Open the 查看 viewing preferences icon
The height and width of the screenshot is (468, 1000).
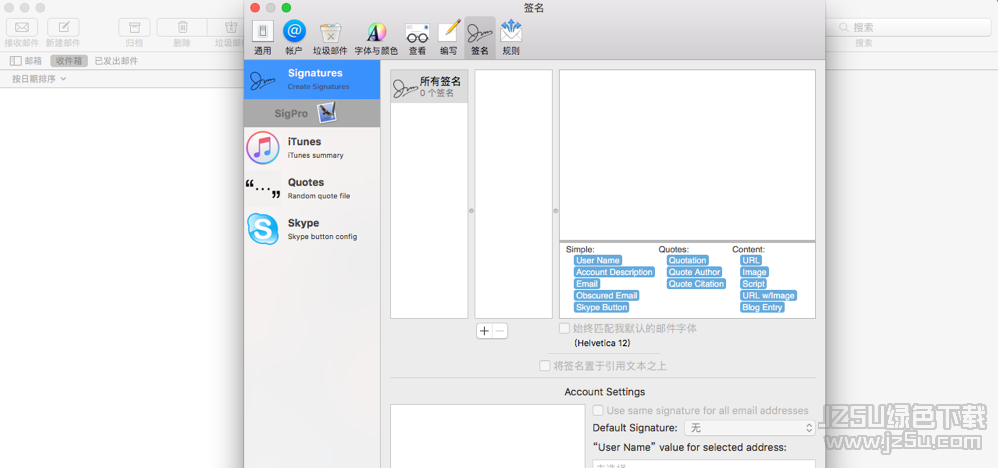coord(417,38)
